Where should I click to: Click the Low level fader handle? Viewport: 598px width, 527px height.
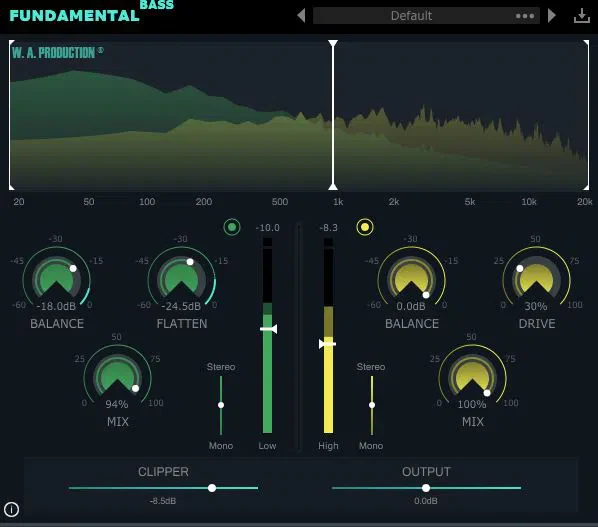point(269,329)
